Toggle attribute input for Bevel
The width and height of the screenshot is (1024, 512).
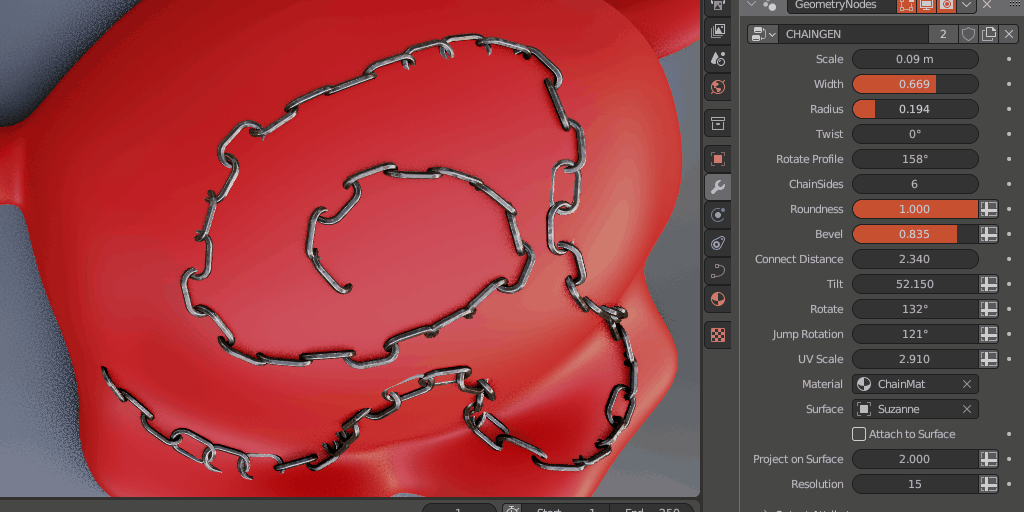[x=989, y=234]
